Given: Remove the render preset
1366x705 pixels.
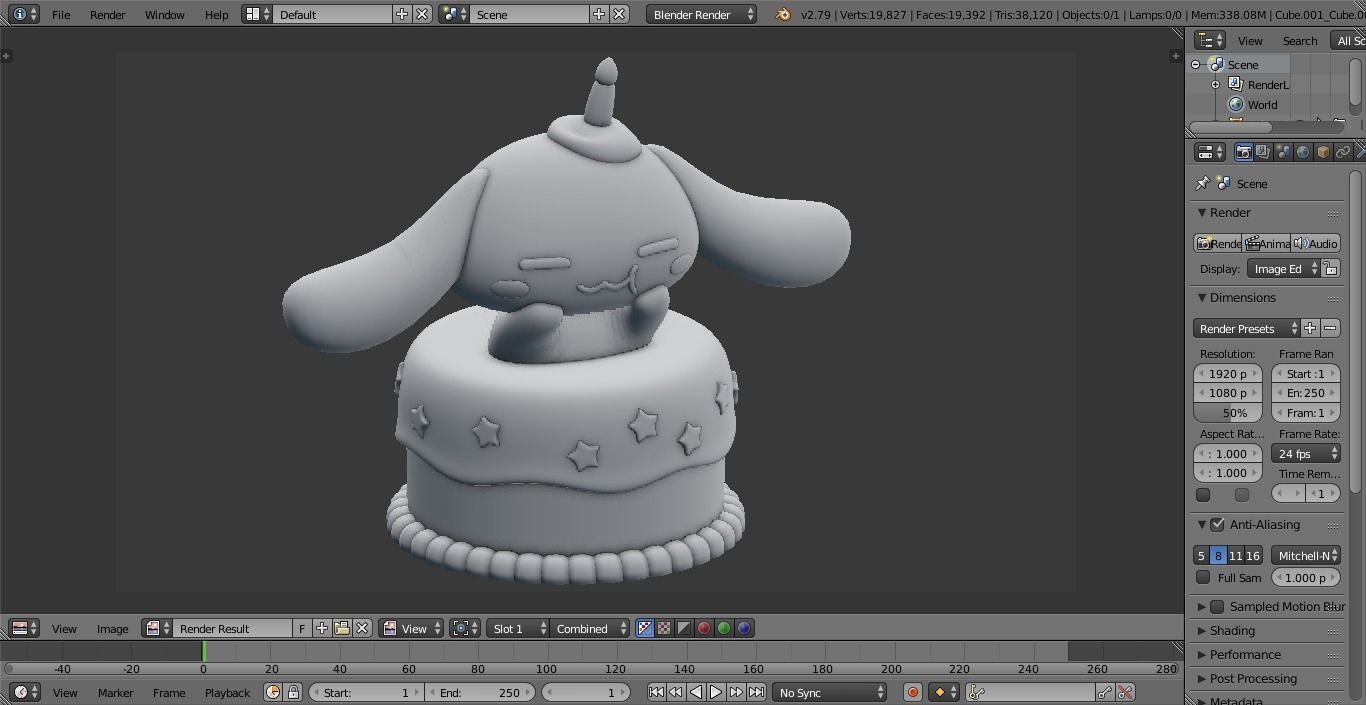Looking at the screenshot, I should pos(1330,329).
